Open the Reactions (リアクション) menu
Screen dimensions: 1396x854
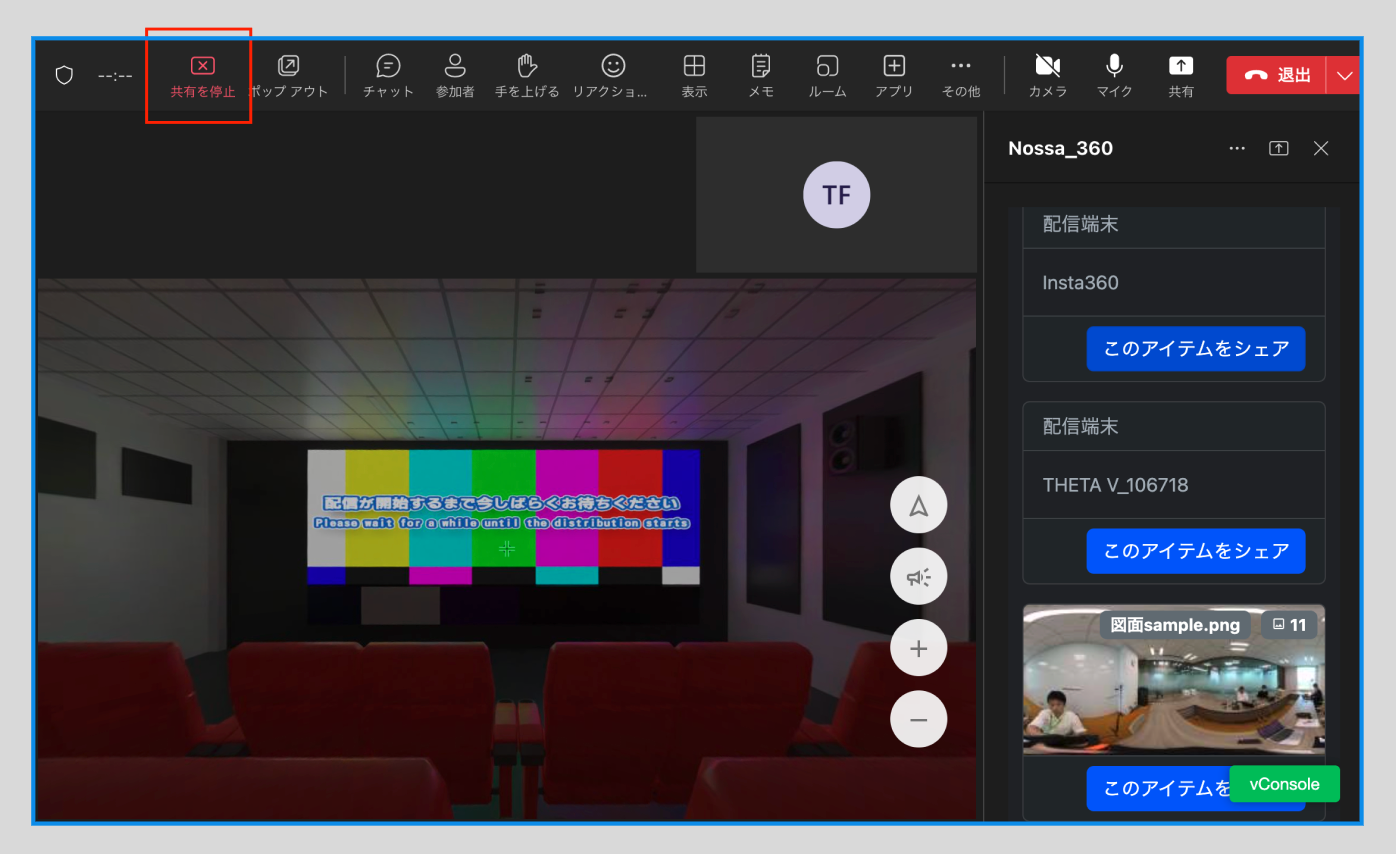(612, 76)
